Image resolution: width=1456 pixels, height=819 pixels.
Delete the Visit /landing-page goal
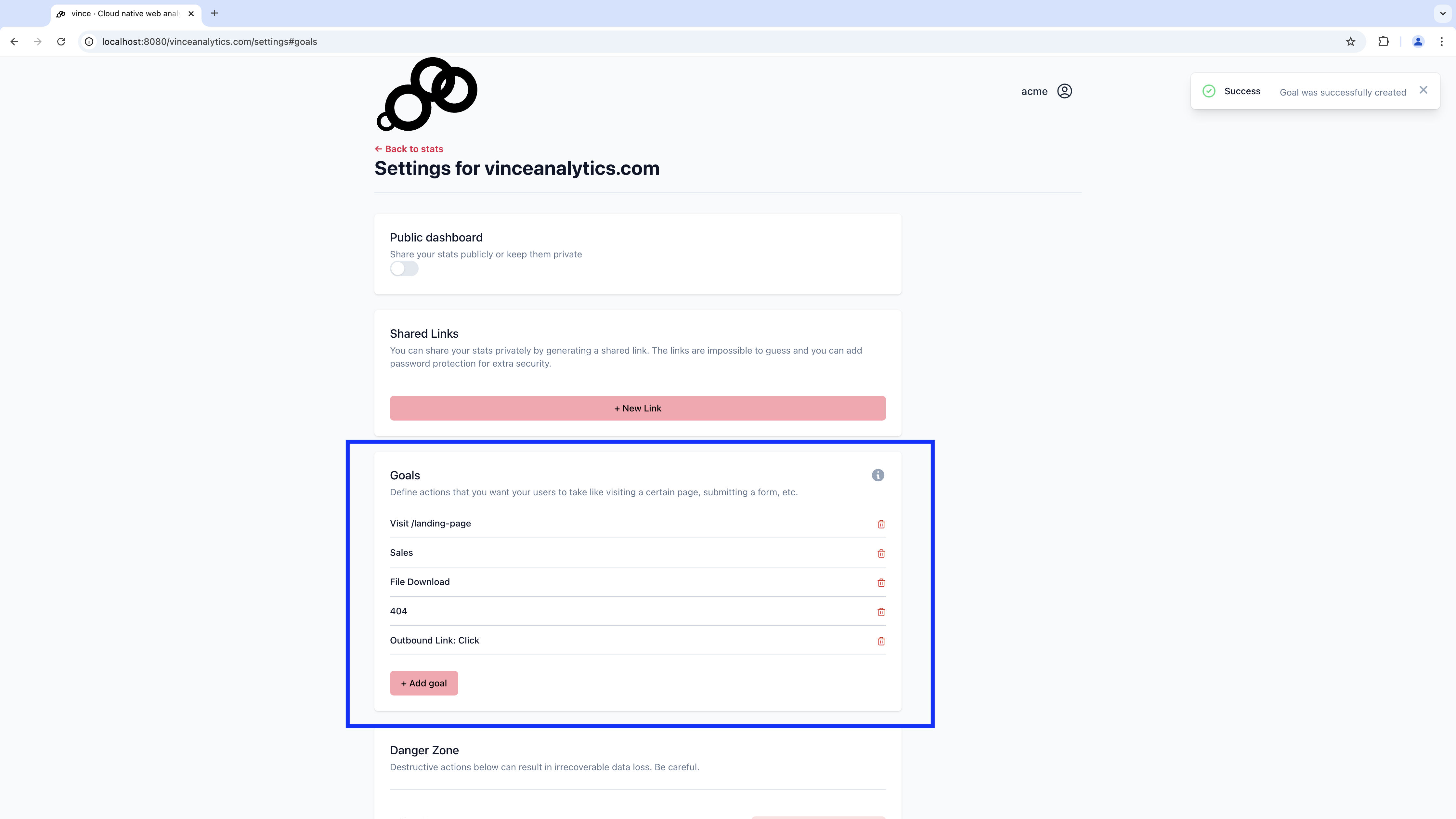(881, 524)
